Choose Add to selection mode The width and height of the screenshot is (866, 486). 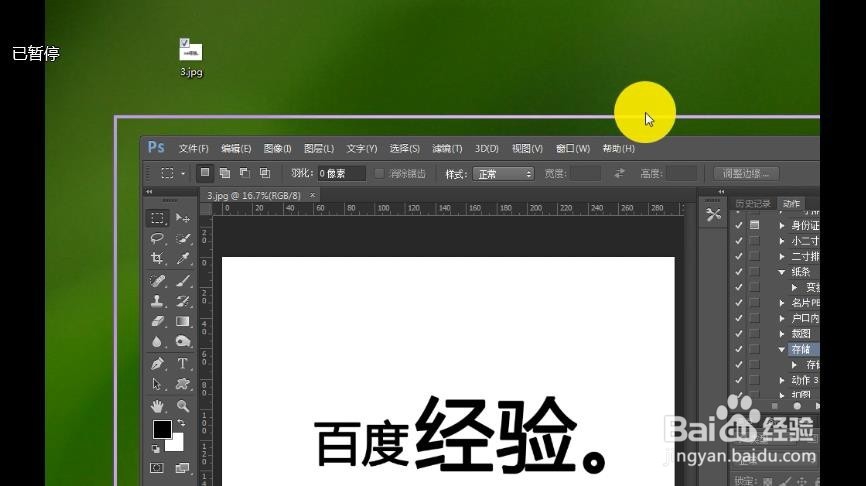pyautogui.click(x=225, y=173)
